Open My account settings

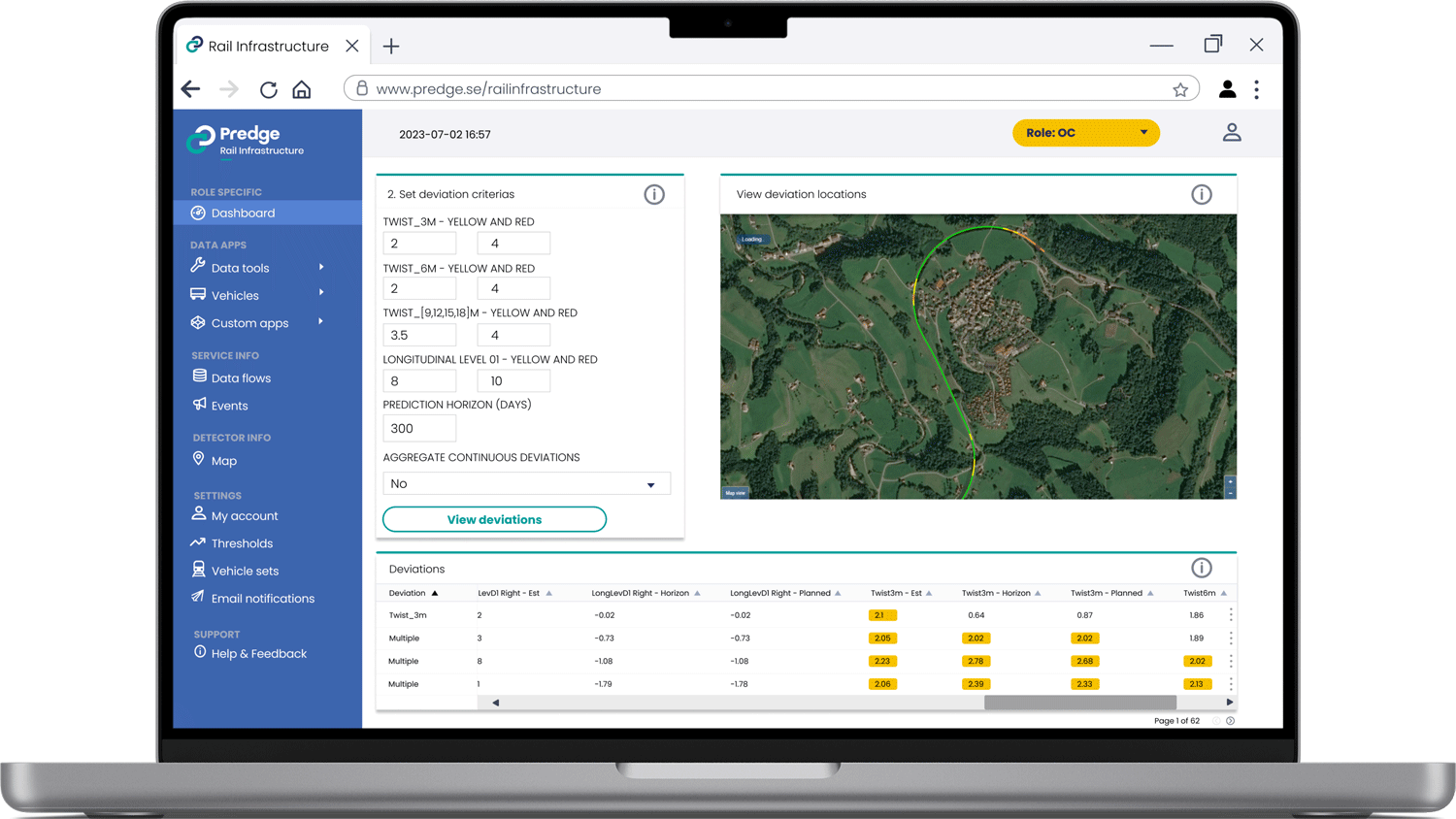coord(245,516)
